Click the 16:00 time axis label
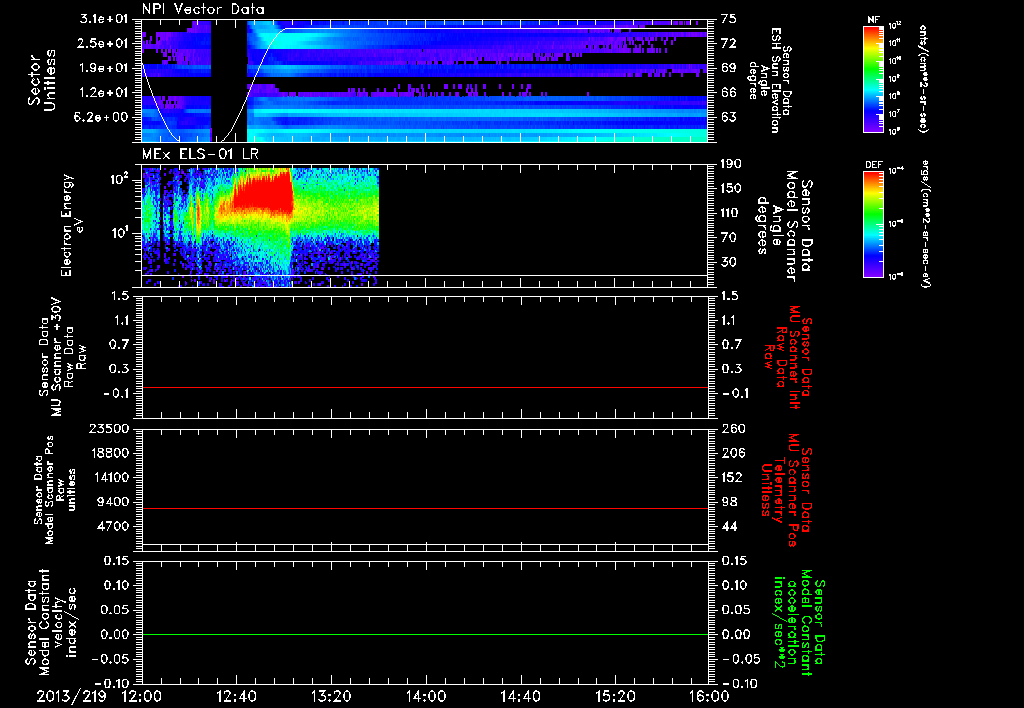Image resolution: width=1024 pixels, height=708 pixels. pyautogui.click(x=709, y=696)
